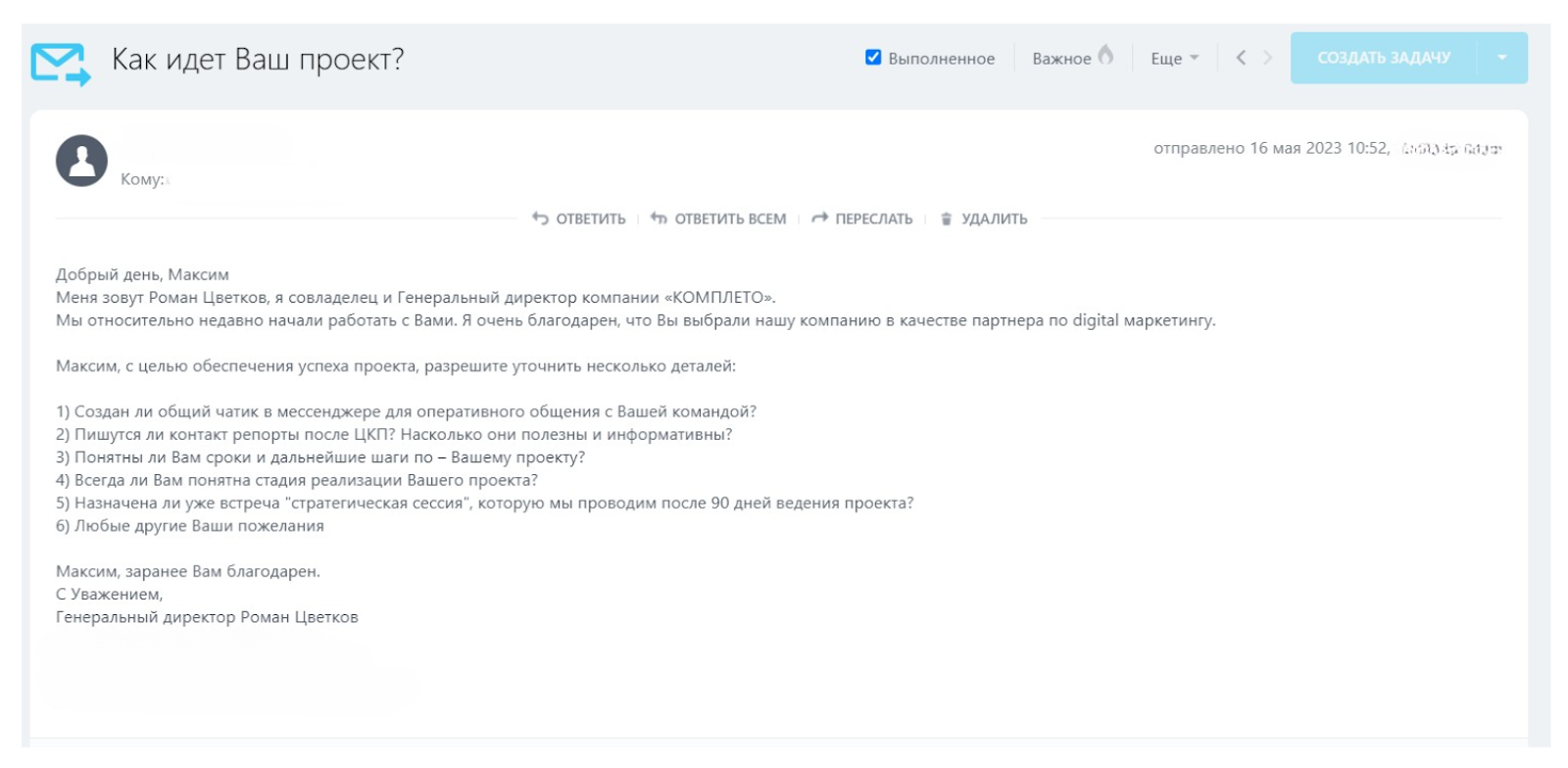The image size is (1568, 768).
Task: Toggle the Выполненное checkbox
Action: tap(873, 57)
